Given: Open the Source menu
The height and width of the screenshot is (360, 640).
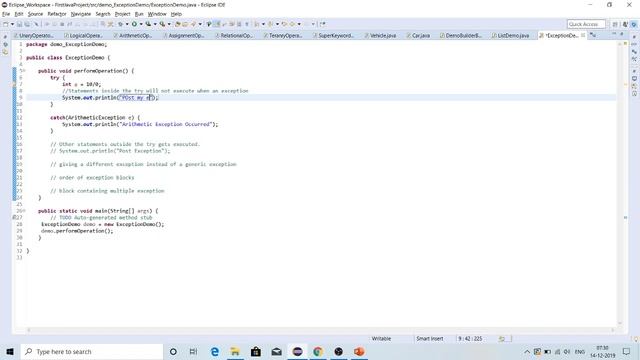Looking at the screenshot, I should 35,14.
